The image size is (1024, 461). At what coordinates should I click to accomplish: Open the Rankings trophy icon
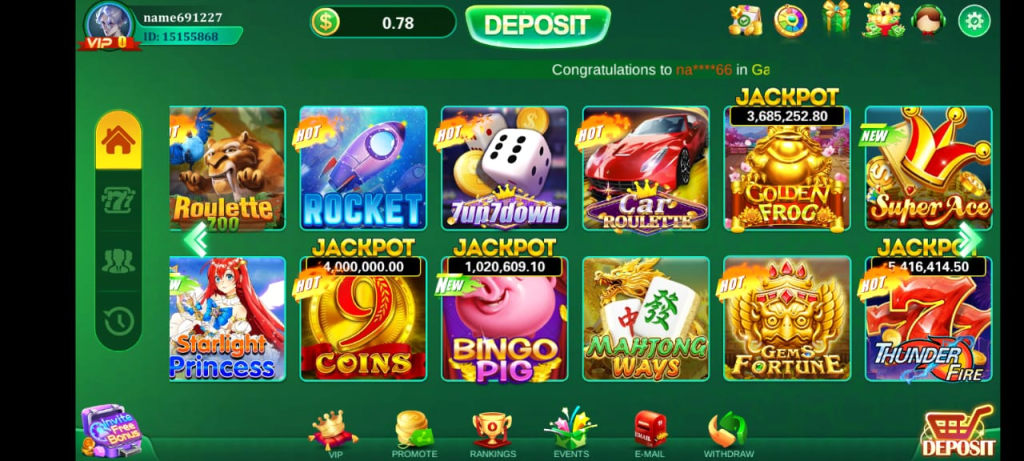point(492,431)
